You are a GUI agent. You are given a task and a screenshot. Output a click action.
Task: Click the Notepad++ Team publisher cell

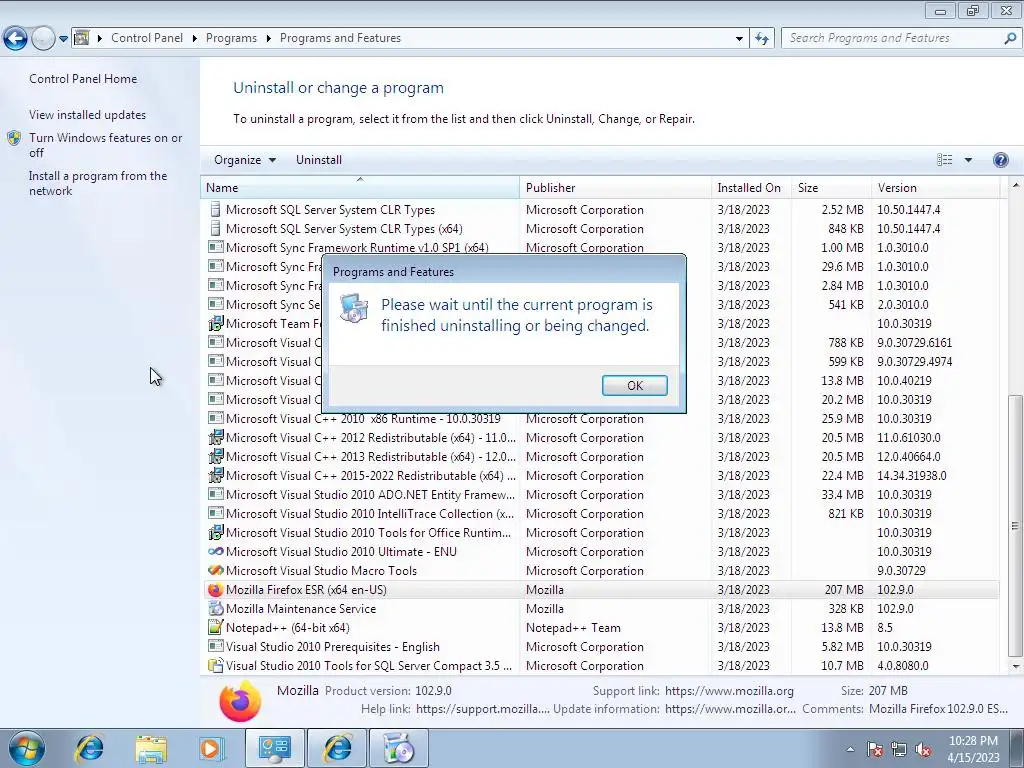click(x=573, y=628)
